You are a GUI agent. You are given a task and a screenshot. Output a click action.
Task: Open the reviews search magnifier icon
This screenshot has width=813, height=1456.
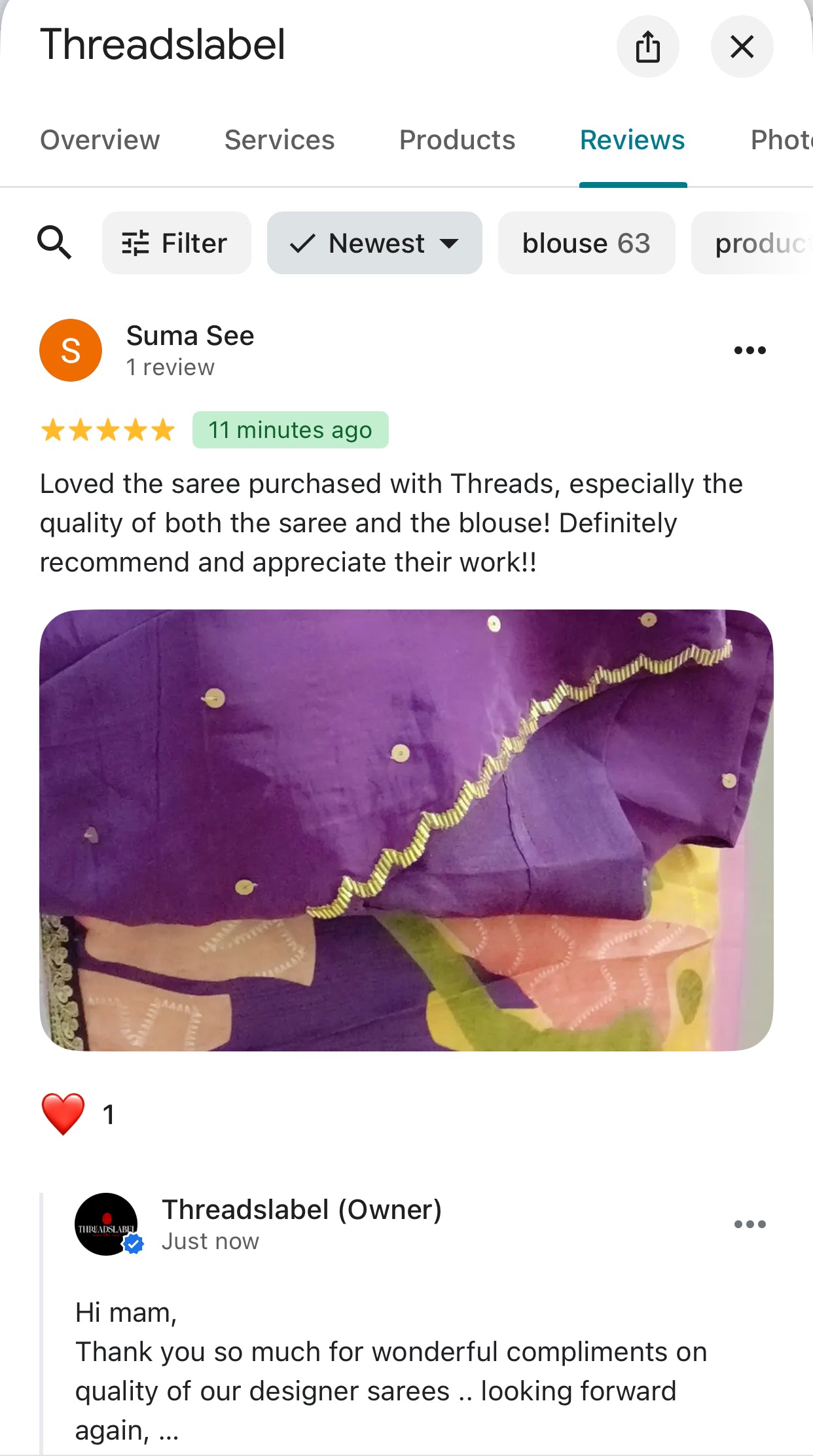click(54, 243)
